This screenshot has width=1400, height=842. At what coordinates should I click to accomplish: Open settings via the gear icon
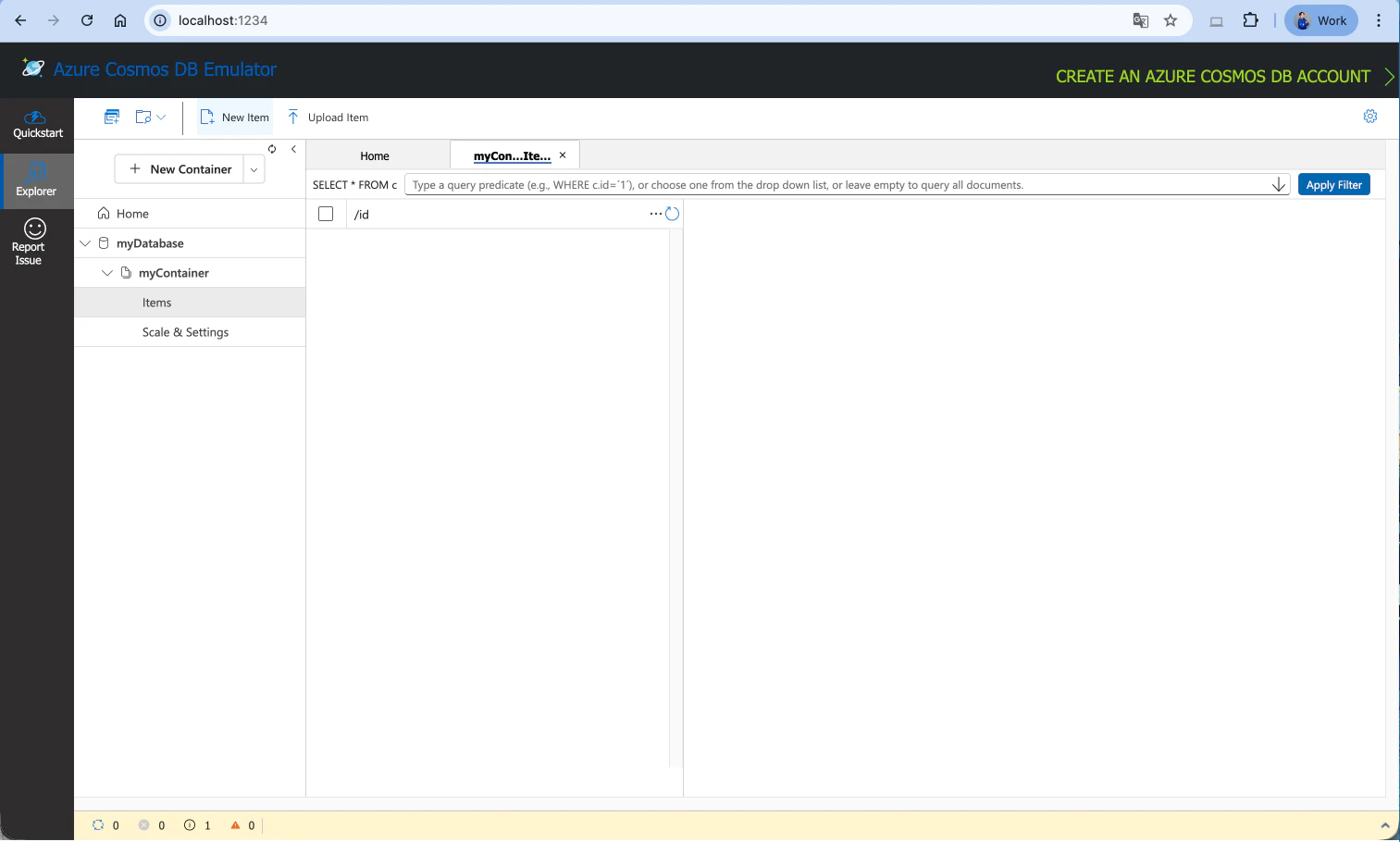click(1370, 116)
